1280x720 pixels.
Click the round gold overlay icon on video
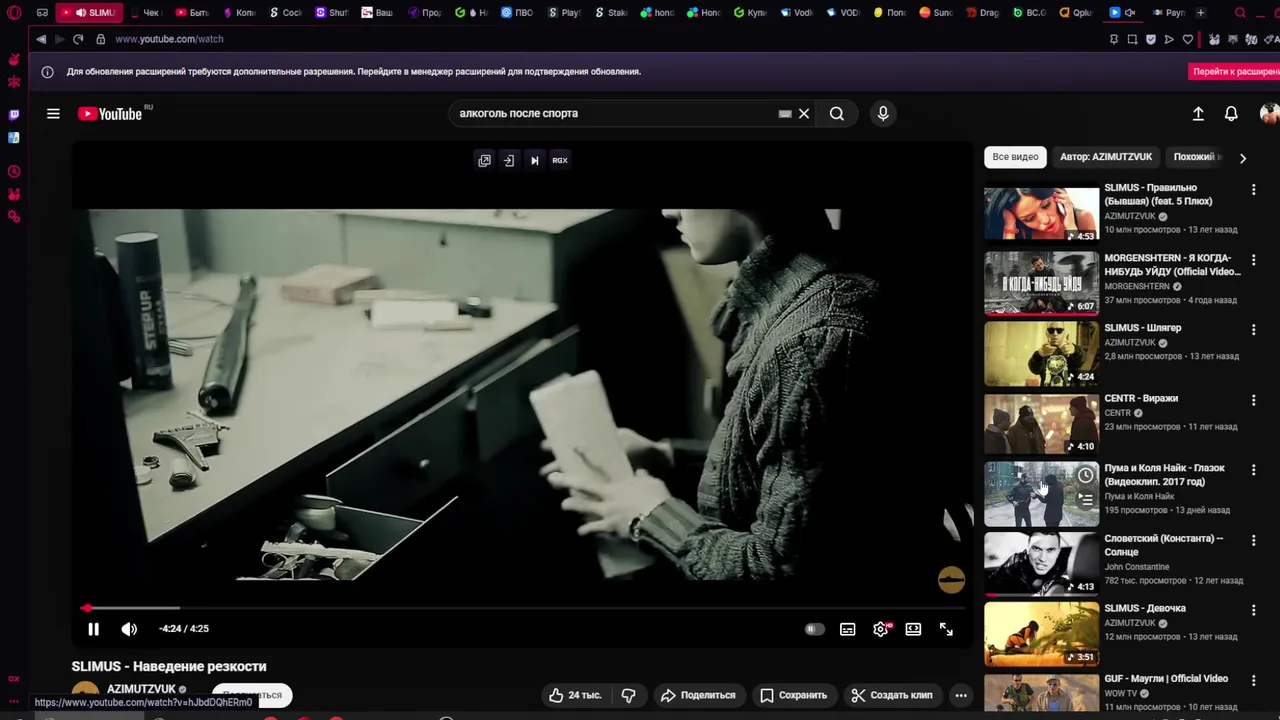tap(951, 580)
